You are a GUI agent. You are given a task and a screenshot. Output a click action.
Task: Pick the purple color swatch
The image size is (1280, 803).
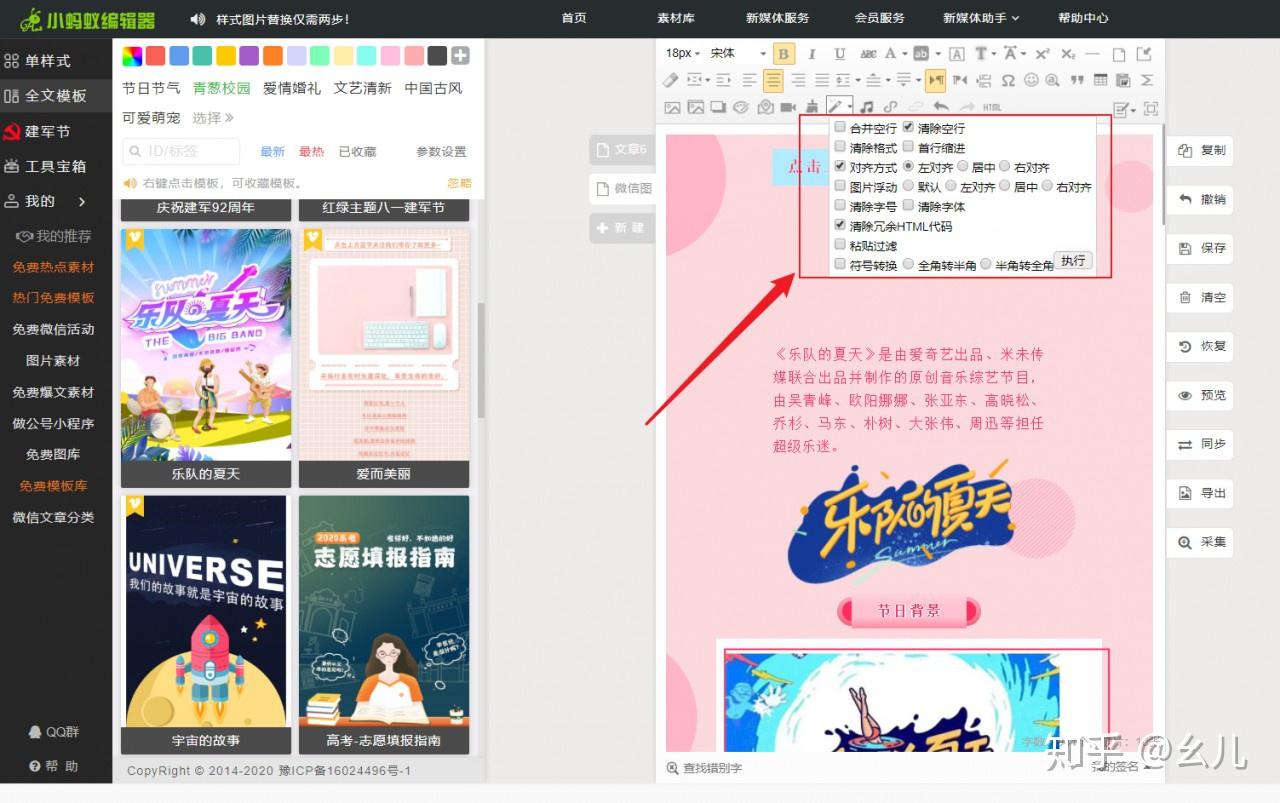pyautogui.click(x=249, y=56)
